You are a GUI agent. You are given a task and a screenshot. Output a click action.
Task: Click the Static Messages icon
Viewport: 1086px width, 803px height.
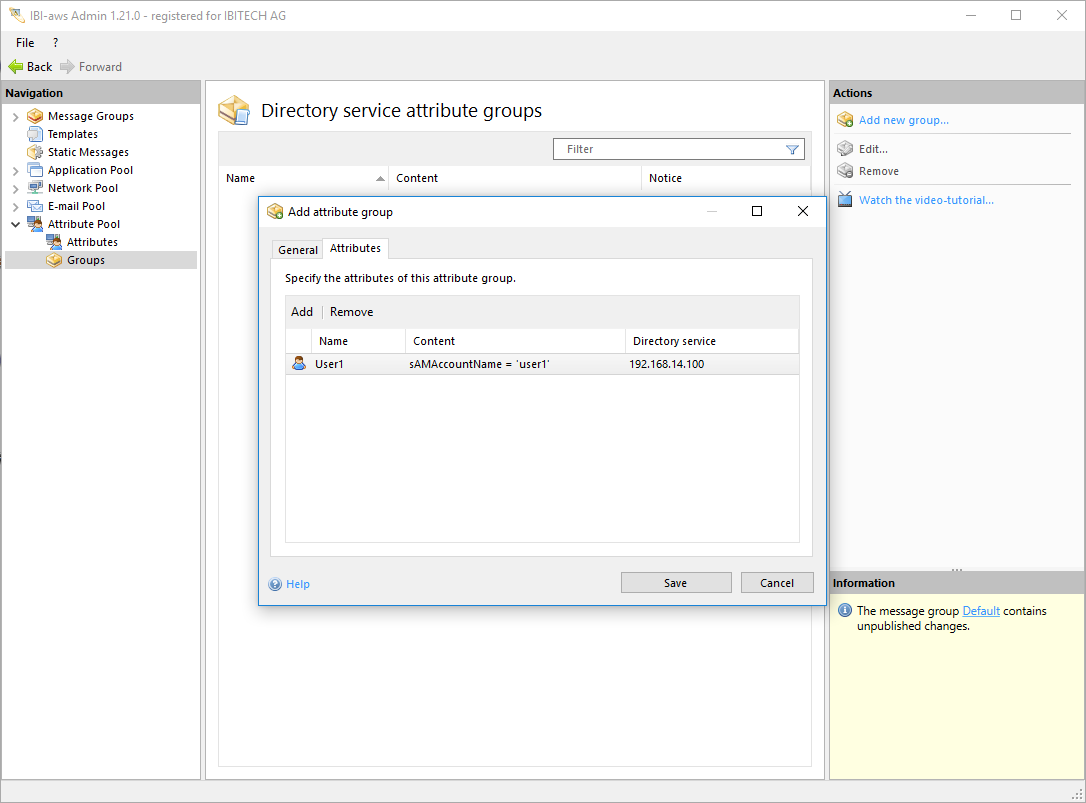(35, 152)
